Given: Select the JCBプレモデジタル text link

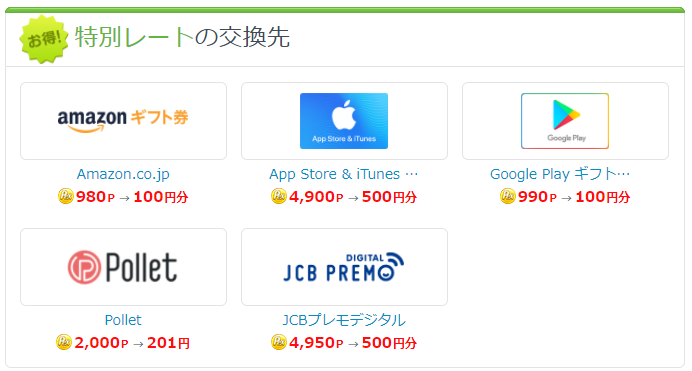Looking at the screenshot, I should pyautogui.click(x=344, y=320).
